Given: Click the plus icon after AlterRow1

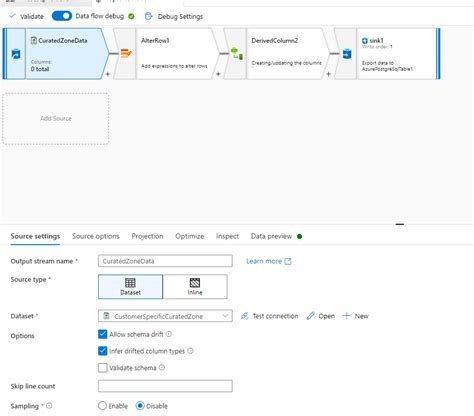Looking at the screenshot, I should pos(218,74).
